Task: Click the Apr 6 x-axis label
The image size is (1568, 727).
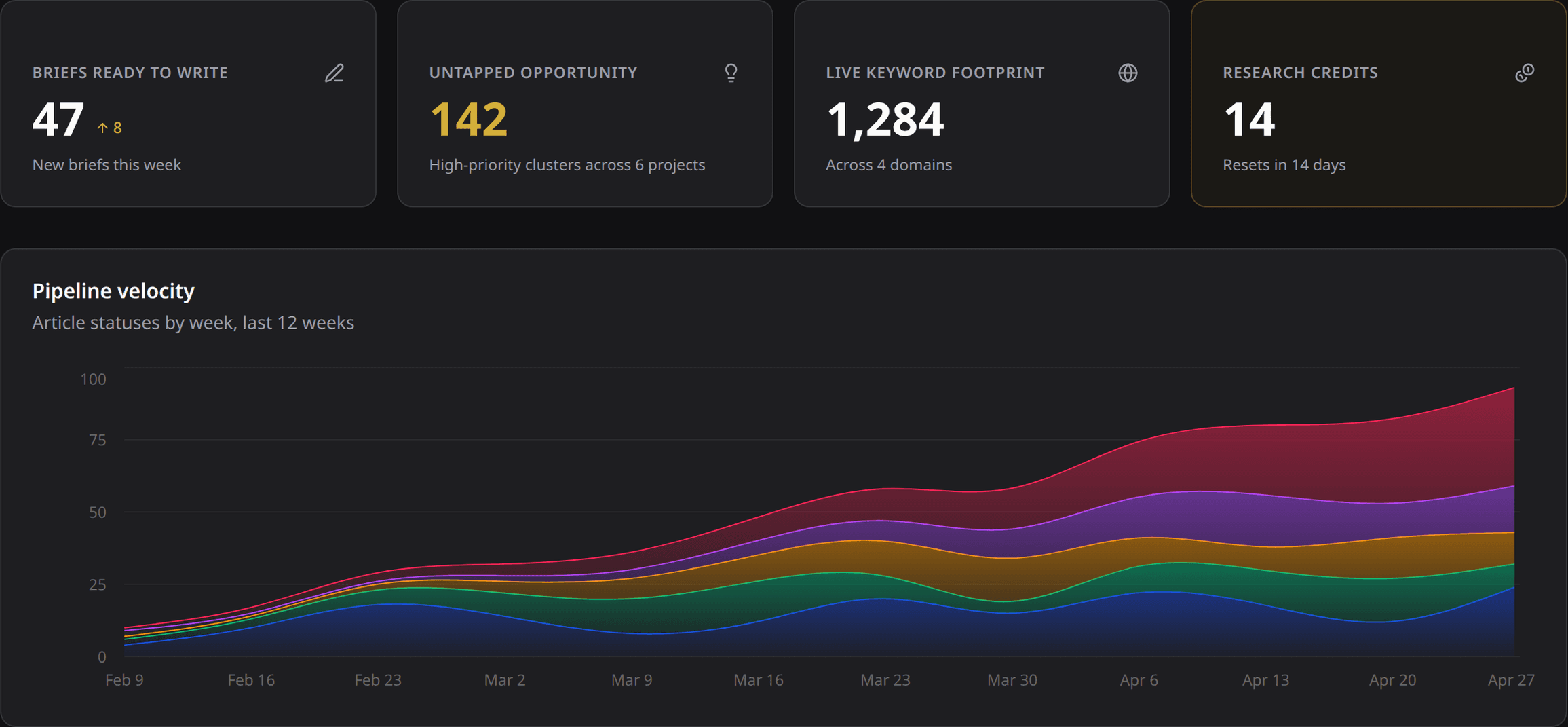Action: [x=1139, y=680]
